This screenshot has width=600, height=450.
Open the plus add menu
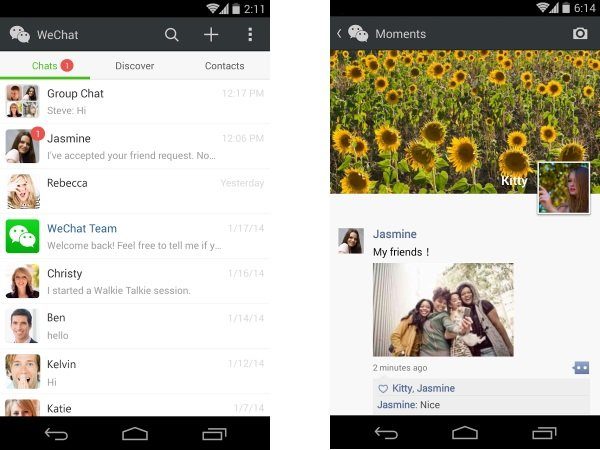(x=211, y=34)
